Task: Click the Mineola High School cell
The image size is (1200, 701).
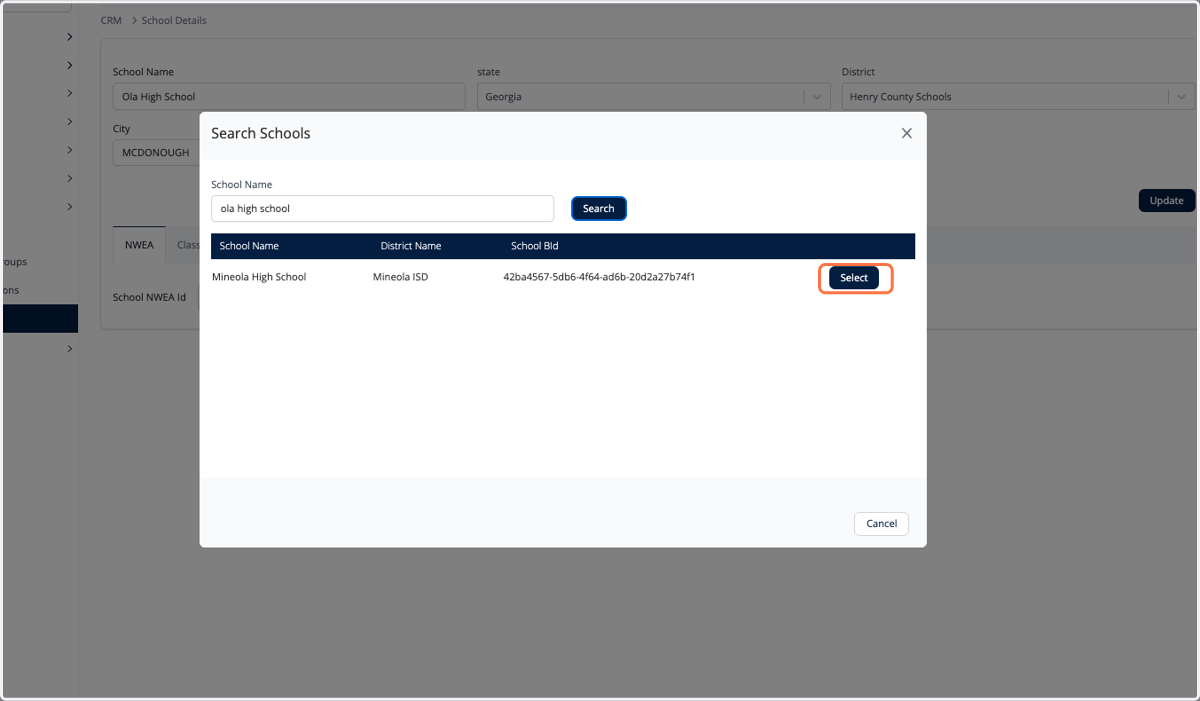Action: point(259,277)
